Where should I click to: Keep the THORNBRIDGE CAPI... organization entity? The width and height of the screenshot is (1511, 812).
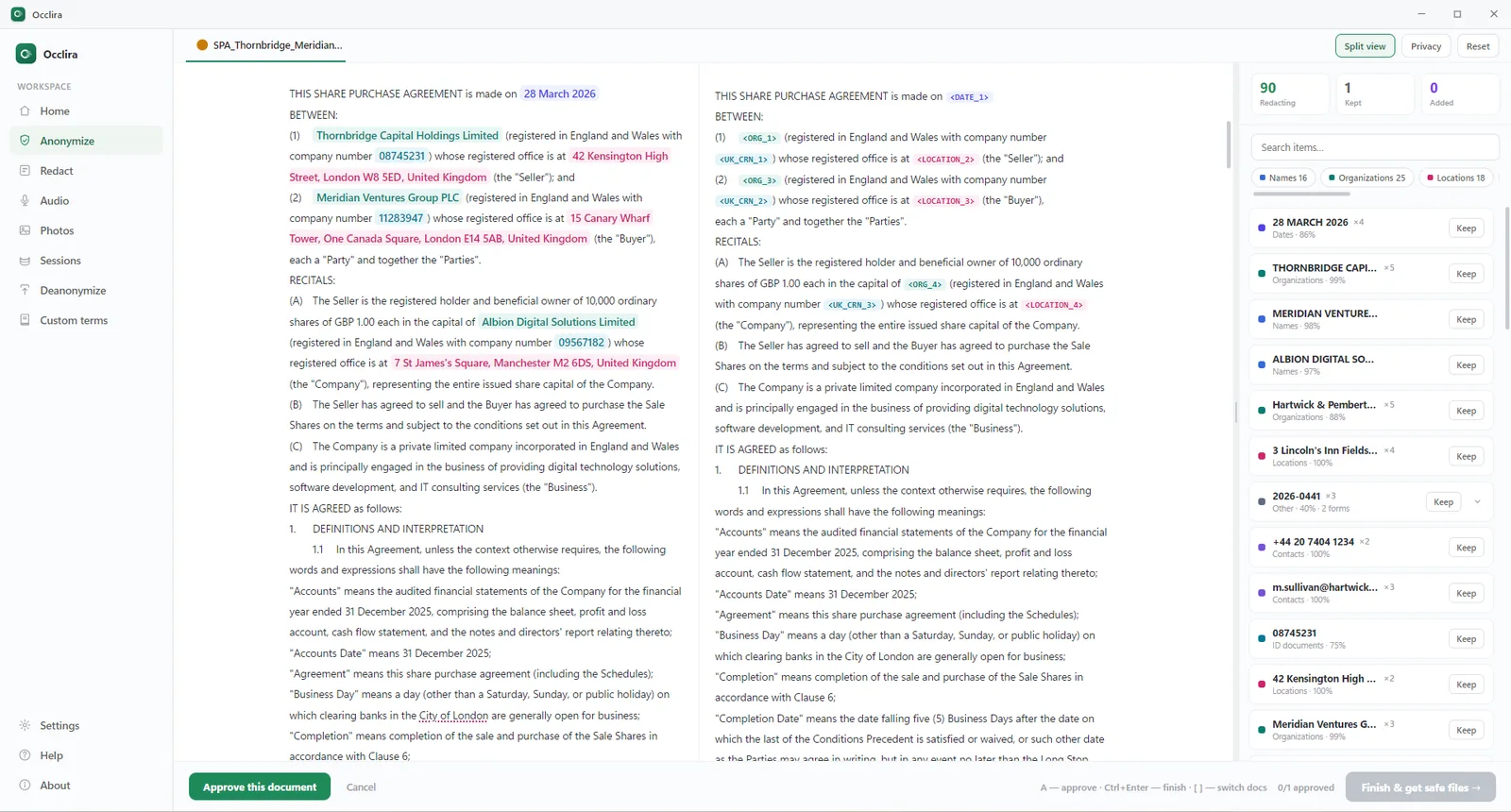click(1466, 274)
